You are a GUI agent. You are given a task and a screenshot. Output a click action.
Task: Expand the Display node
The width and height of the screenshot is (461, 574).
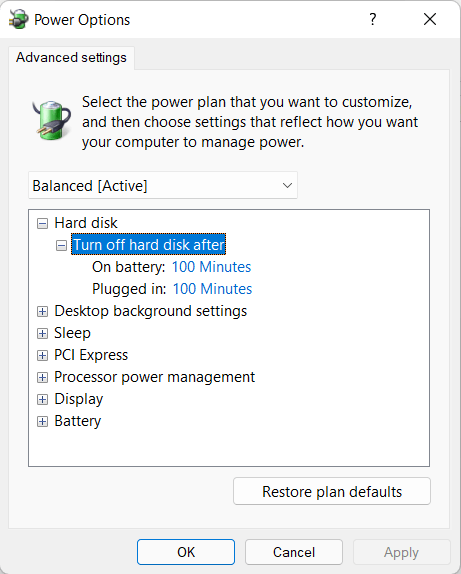42,399
